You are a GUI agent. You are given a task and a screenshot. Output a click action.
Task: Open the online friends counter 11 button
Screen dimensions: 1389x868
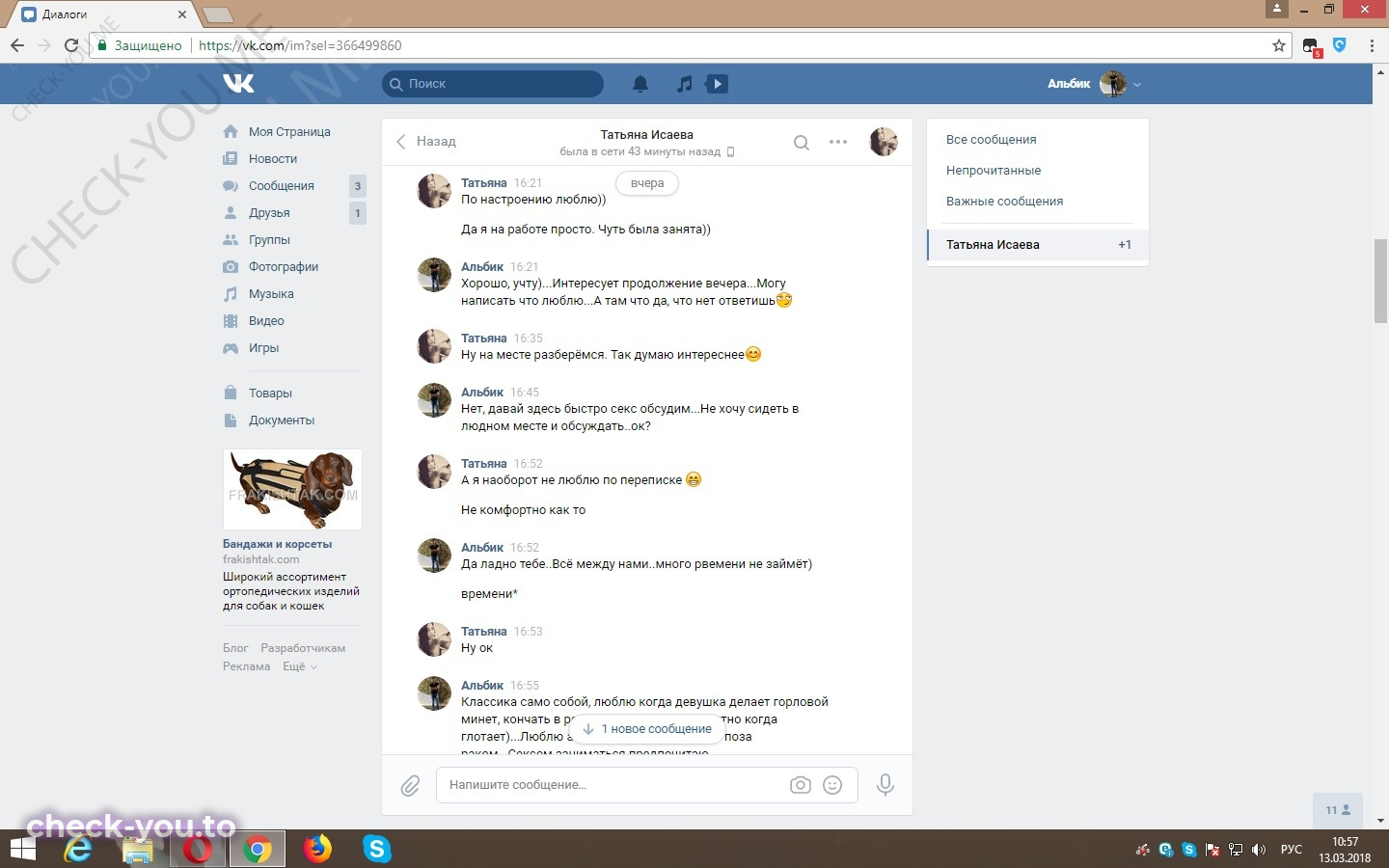(x=1338, y=810)
